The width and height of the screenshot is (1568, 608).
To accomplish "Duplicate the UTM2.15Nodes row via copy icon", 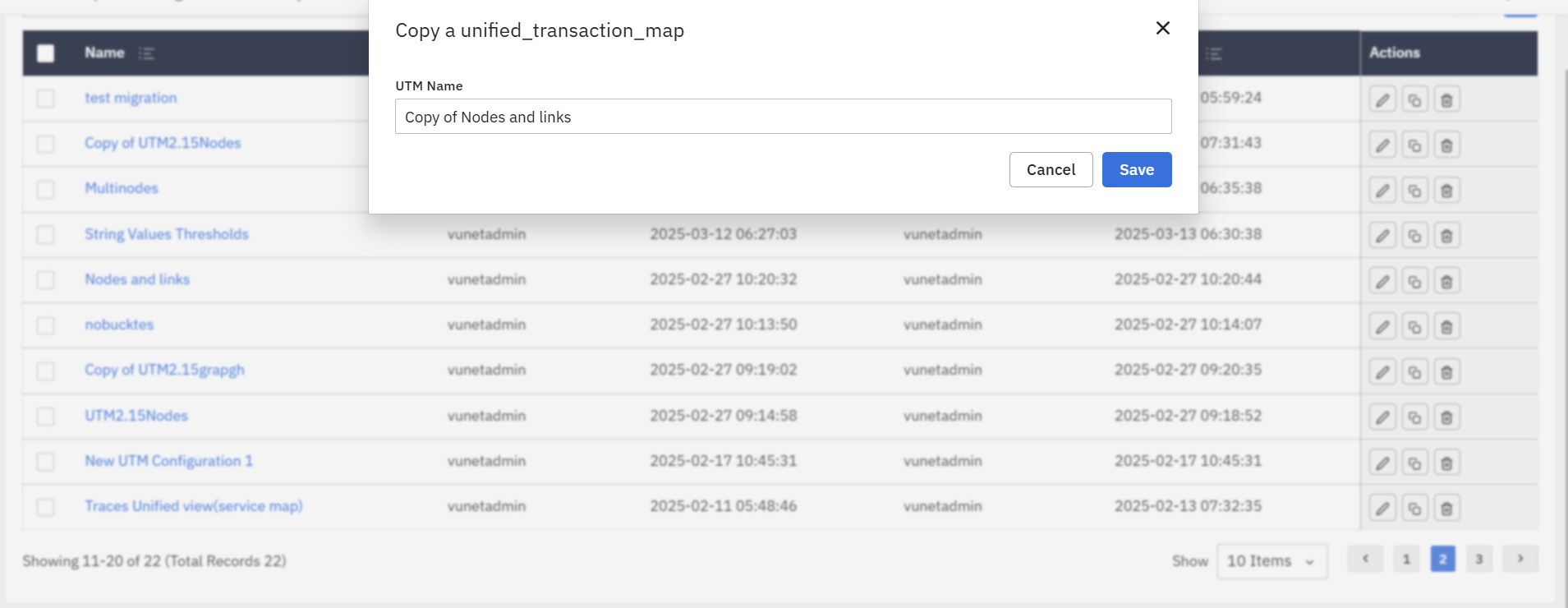I will tap(1414, 417).
